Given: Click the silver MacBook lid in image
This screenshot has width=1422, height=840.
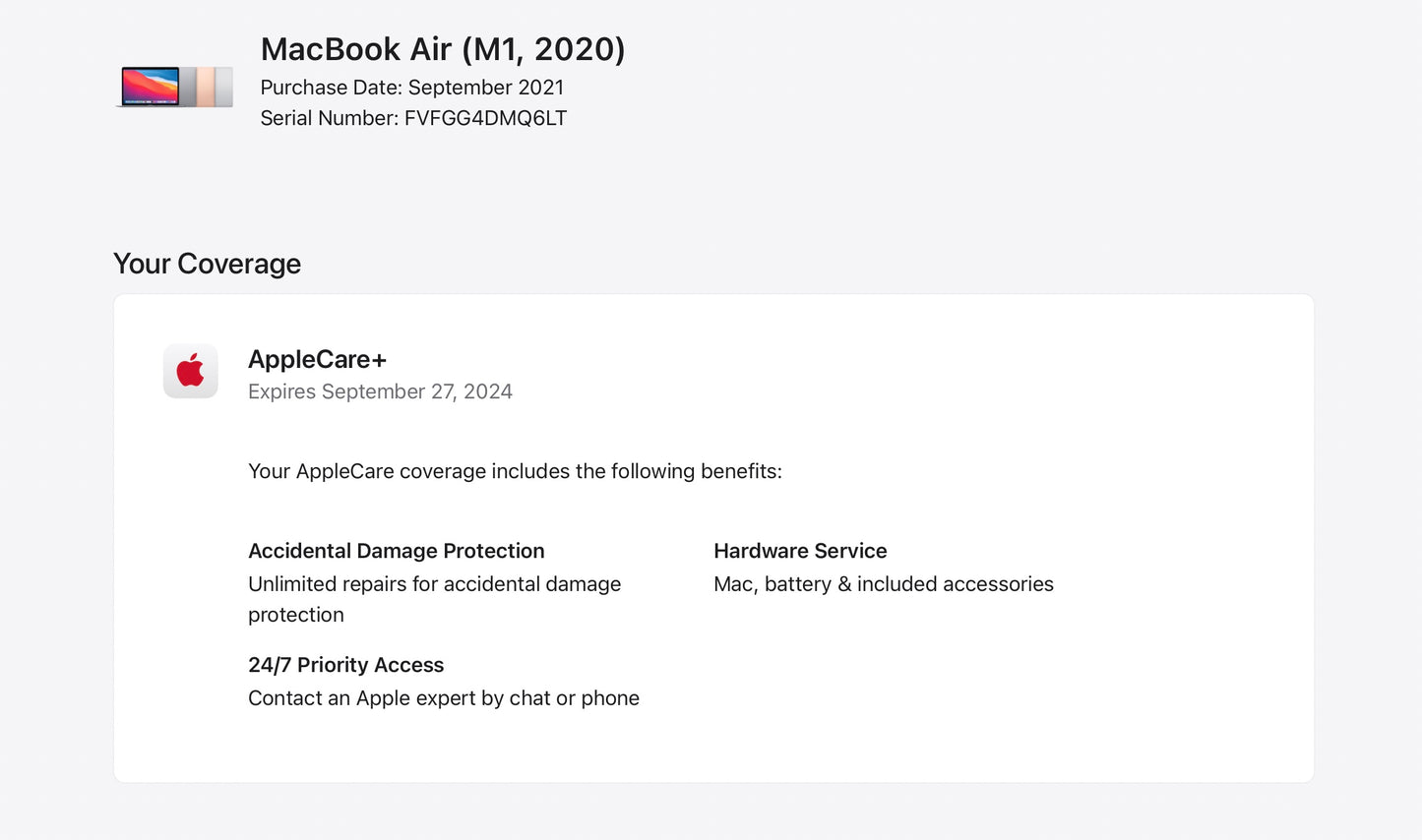Looking at the screenshot, I should 224,87.
